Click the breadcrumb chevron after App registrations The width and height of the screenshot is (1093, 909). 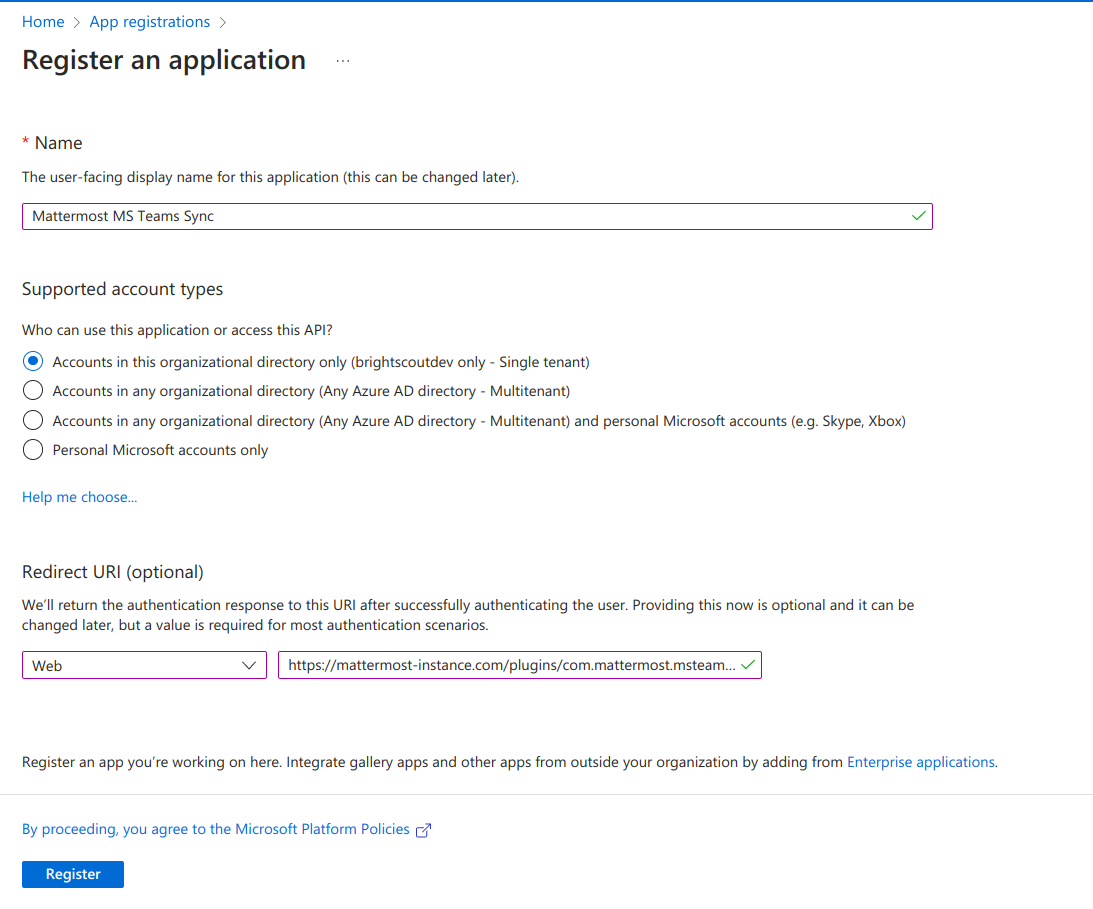click(223, 21)
